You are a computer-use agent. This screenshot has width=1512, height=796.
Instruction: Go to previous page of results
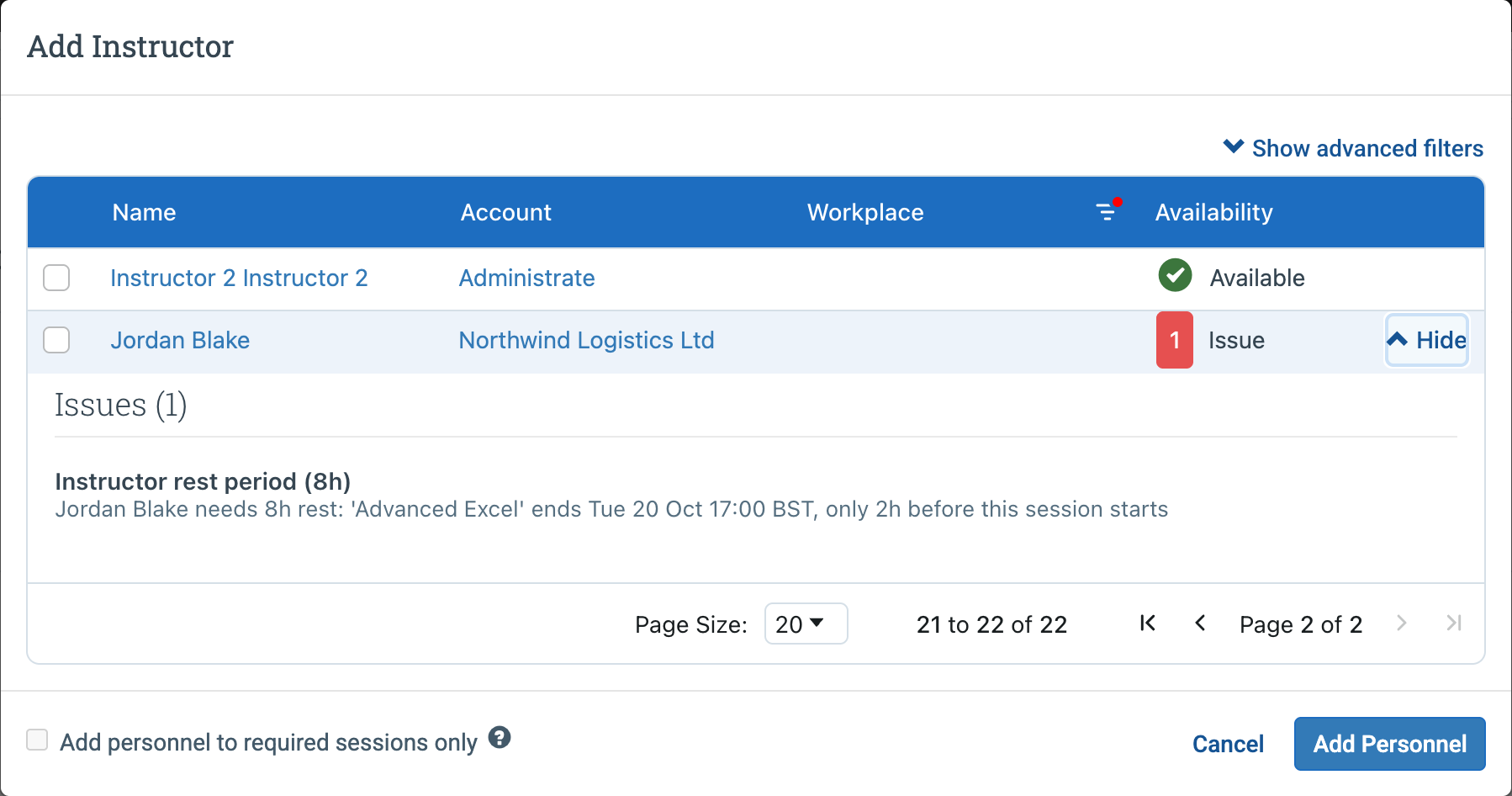click(1200, 623)
